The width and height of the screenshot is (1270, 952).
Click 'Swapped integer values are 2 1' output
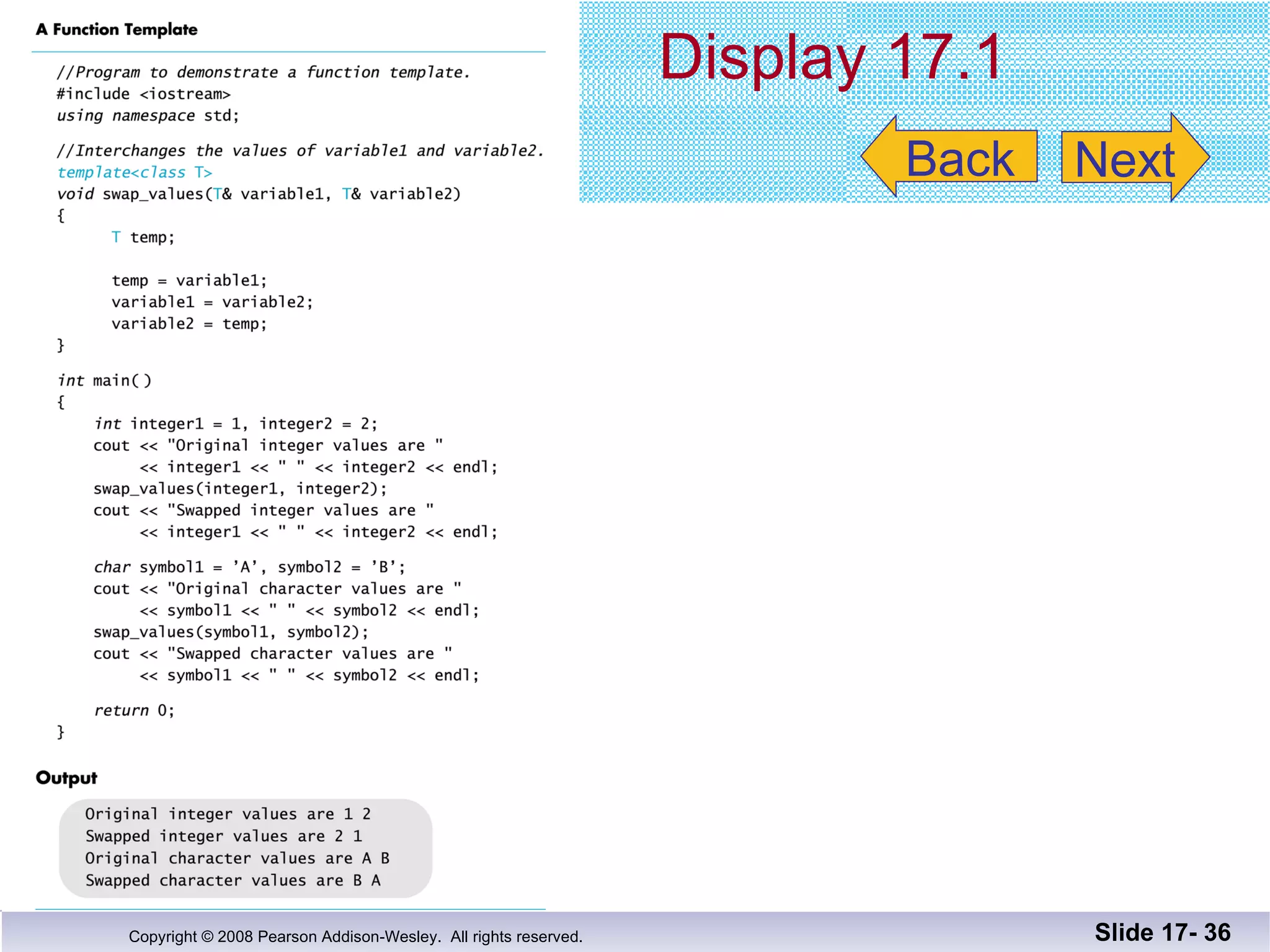(224, 836)
